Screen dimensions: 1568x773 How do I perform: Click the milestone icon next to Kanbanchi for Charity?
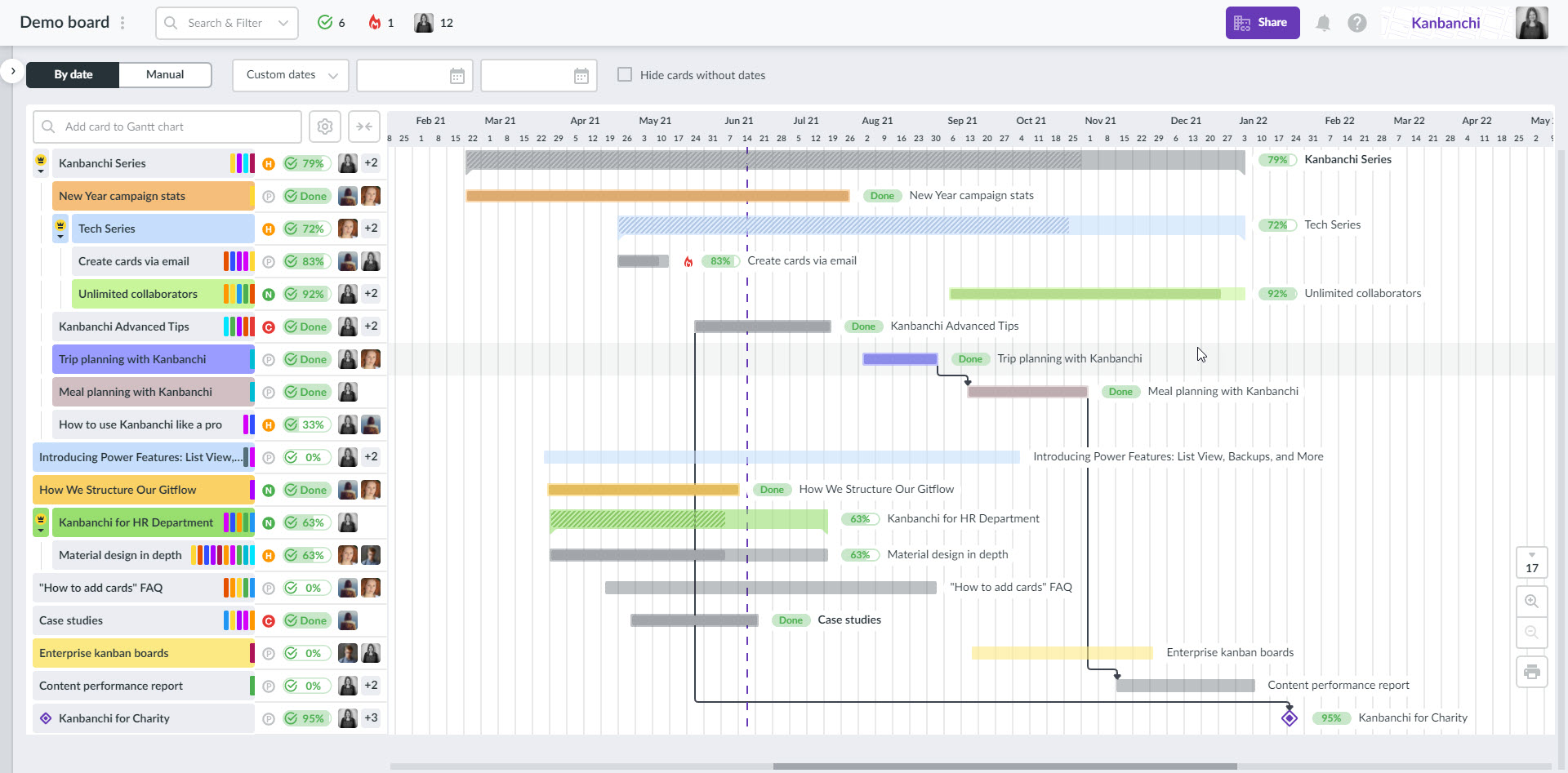(46, 718)
